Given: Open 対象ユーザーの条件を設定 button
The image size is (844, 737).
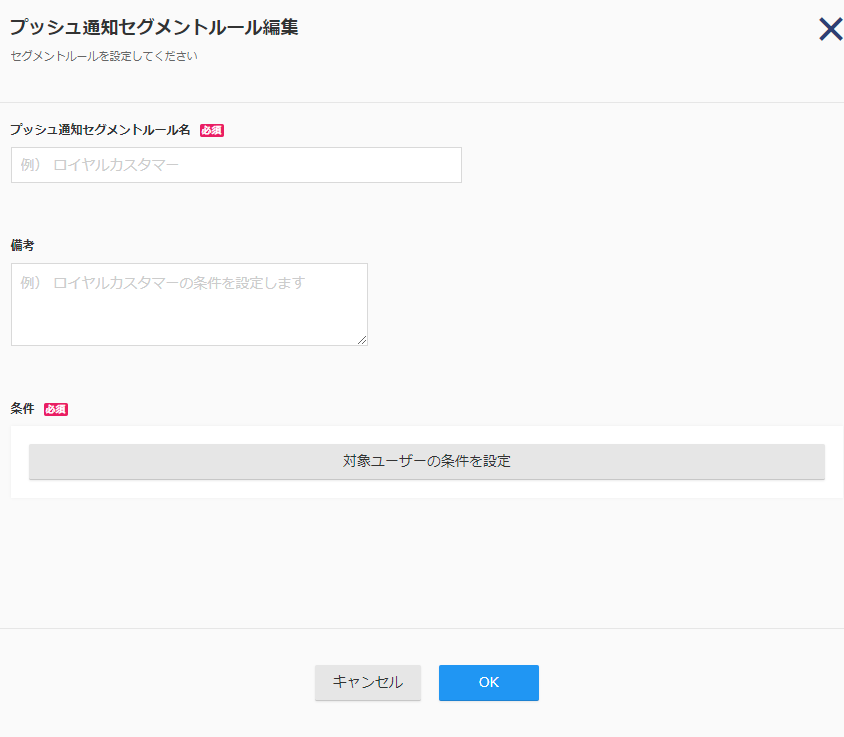Looking at the screenshot, I should pos(427,461).
